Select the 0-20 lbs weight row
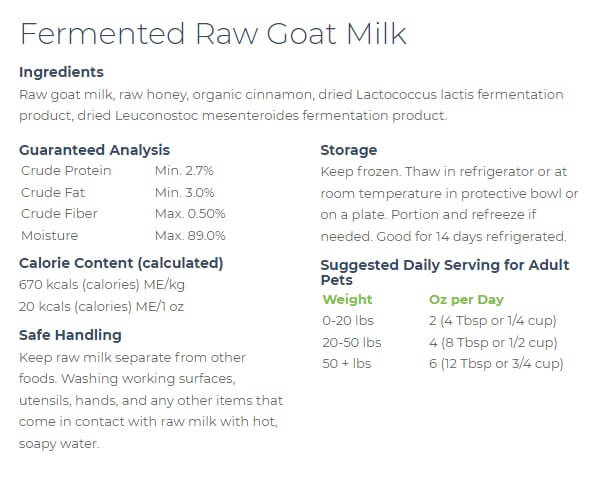The image size is (606, 488). click(x=348, y=320)
